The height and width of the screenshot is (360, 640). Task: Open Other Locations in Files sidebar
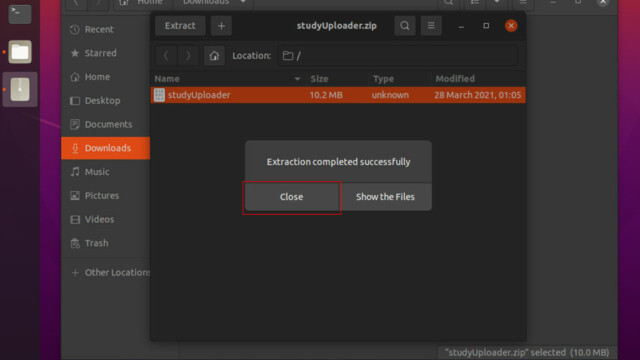(x=106, y=272)
